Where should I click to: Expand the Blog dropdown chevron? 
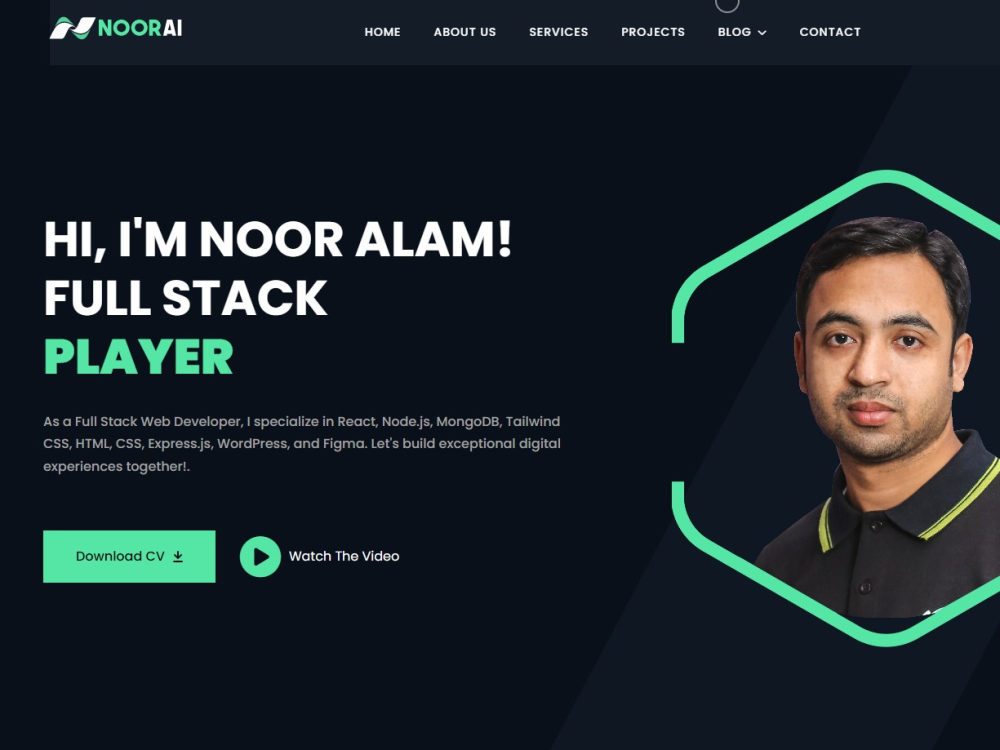click(x=762, y=33)
